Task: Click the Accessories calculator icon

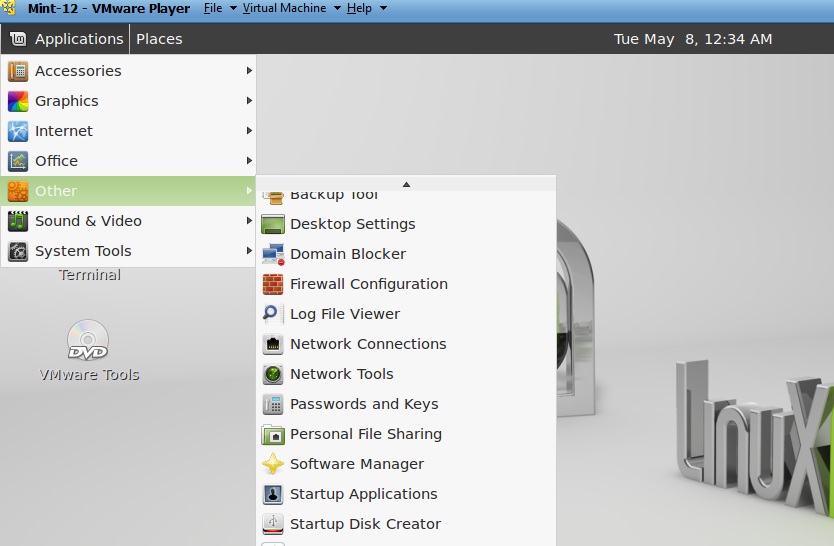Action: [18, 71]
